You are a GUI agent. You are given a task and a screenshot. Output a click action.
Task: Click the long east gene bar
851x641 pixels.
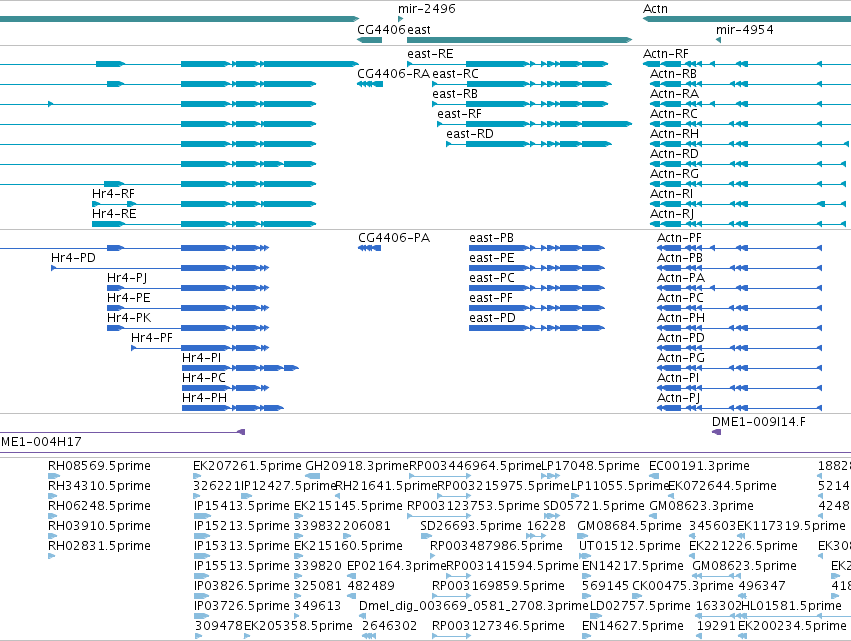pos(519,40)
